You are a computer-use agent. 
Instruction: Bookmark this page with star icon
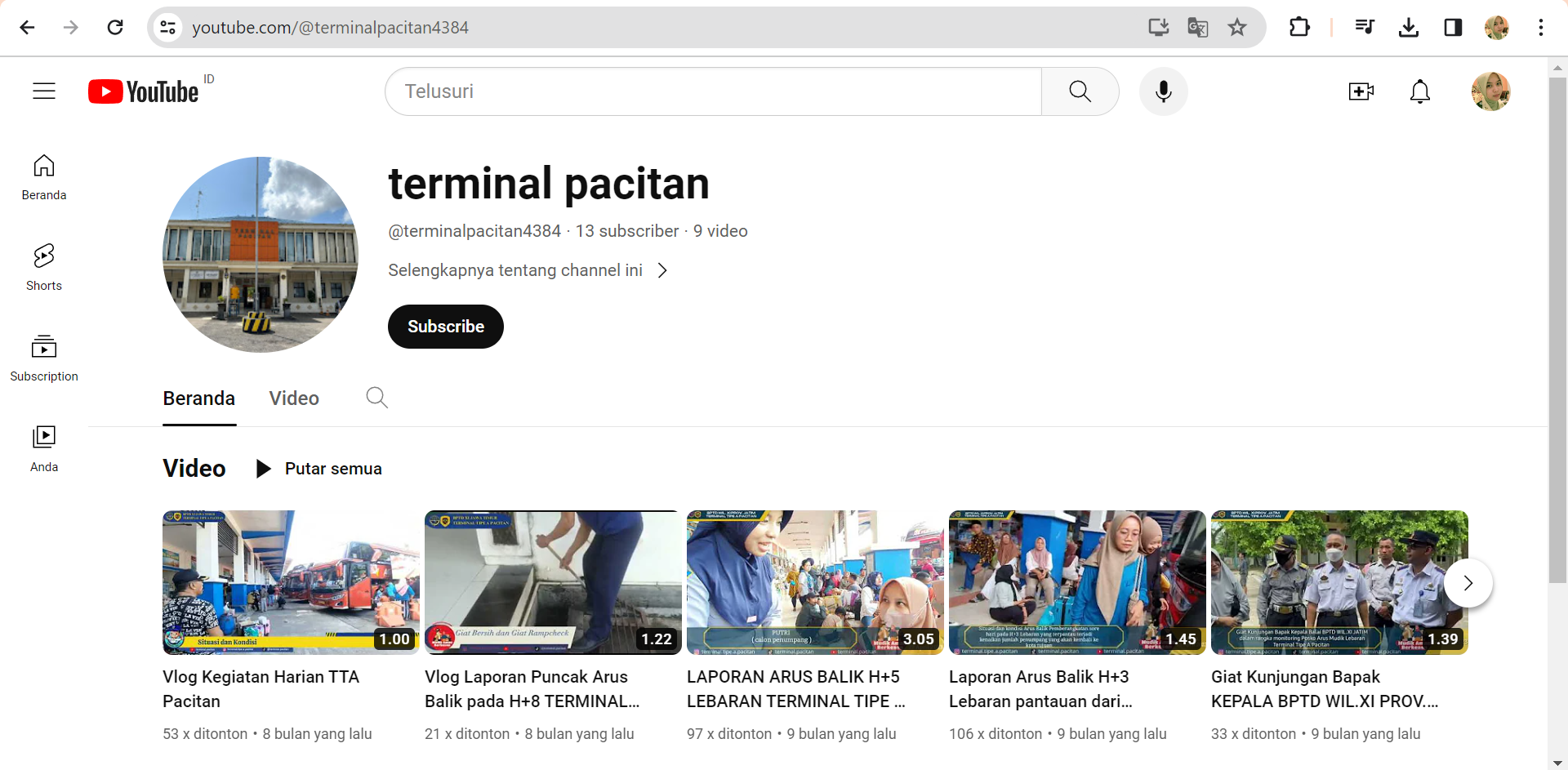pos(1237,28)
